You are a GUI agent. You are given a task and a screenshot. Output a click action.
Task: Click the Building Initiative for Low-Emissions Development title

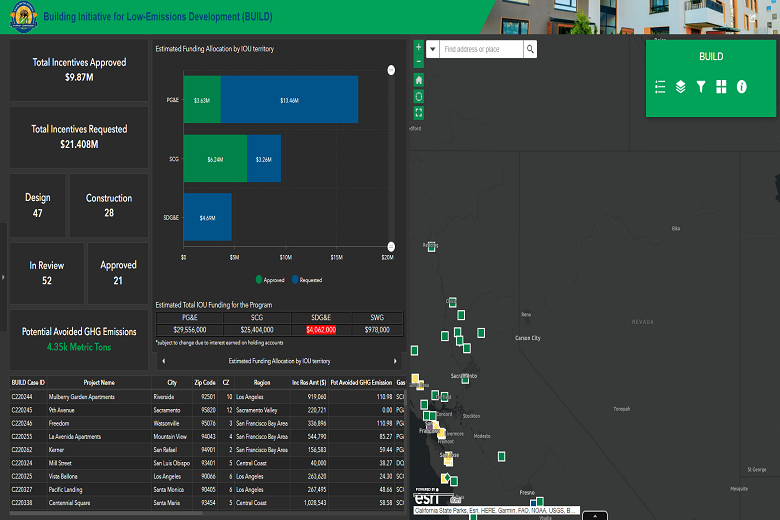tap(158, 16)
